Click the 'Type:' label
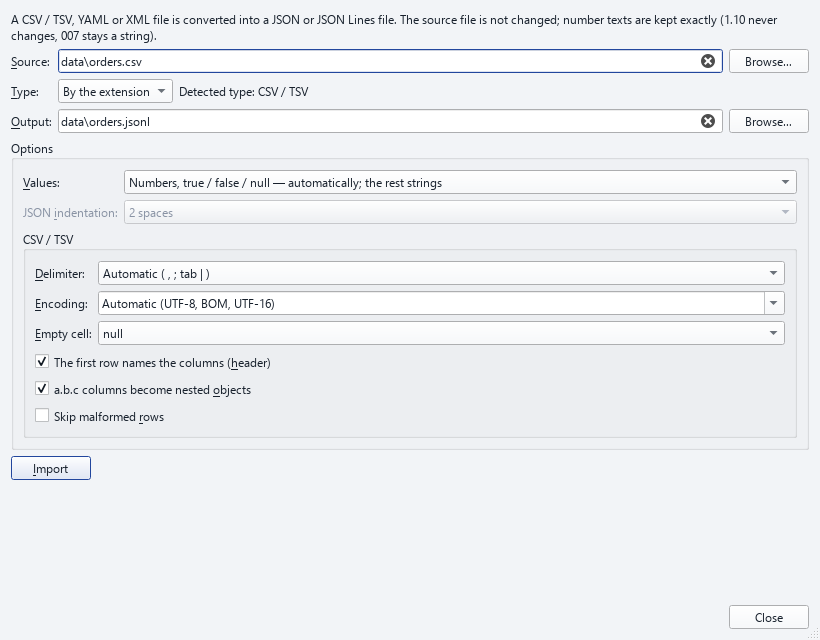Image resolution: width=820 pixels, height=640 pixels. pyautogui.click(x=25, y=93)
